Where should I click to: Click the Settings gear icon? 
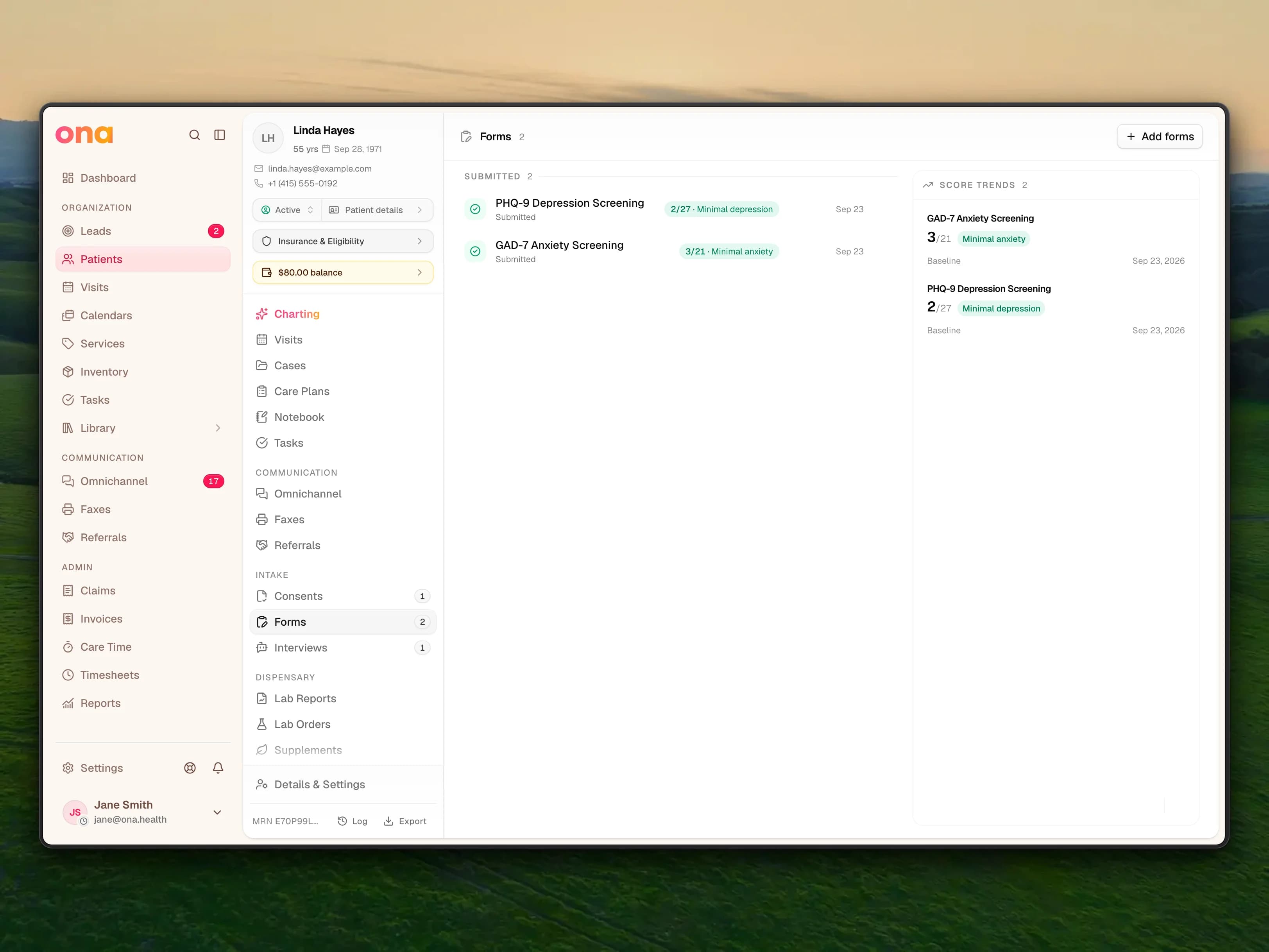(68, 768)
